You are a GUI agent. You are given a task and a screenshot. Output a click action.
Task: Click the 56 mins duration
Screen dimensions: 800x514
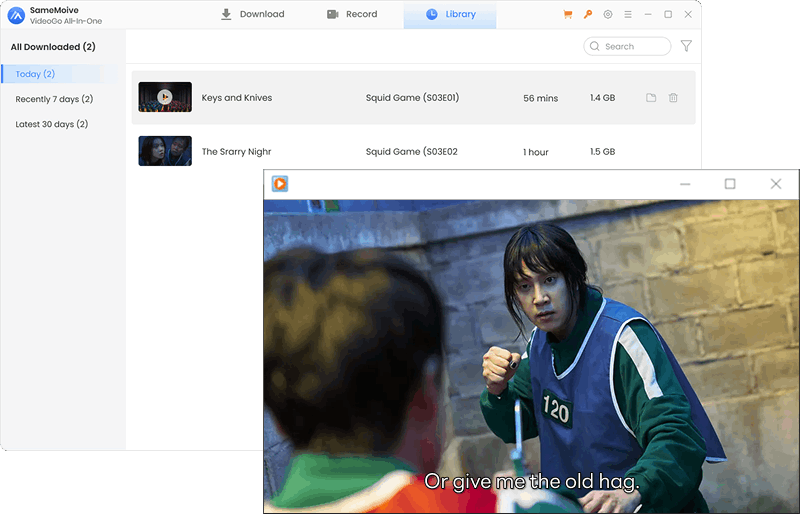(x=540, y=98)
